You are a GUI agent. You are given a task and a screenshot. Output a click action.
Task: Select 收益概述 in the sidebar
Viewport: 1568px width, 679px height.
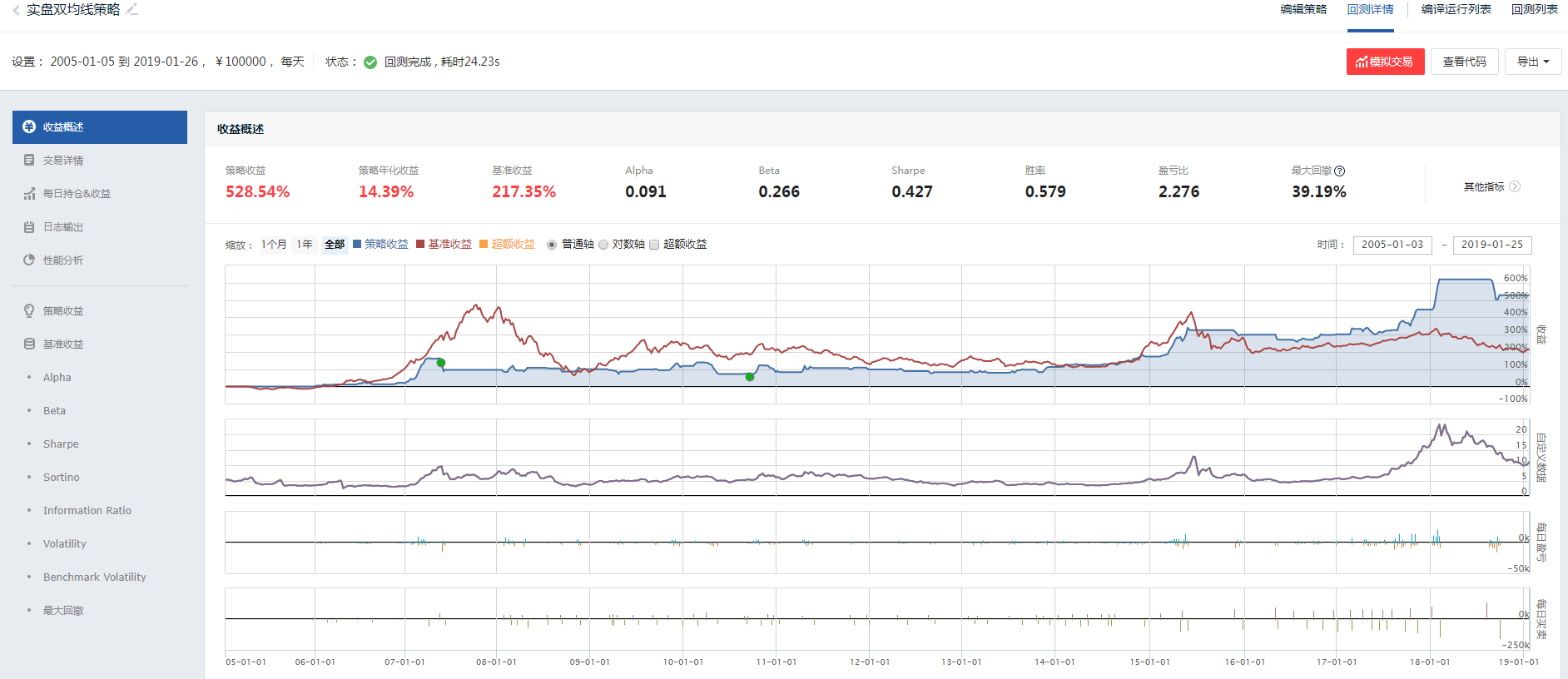(100, 127)
